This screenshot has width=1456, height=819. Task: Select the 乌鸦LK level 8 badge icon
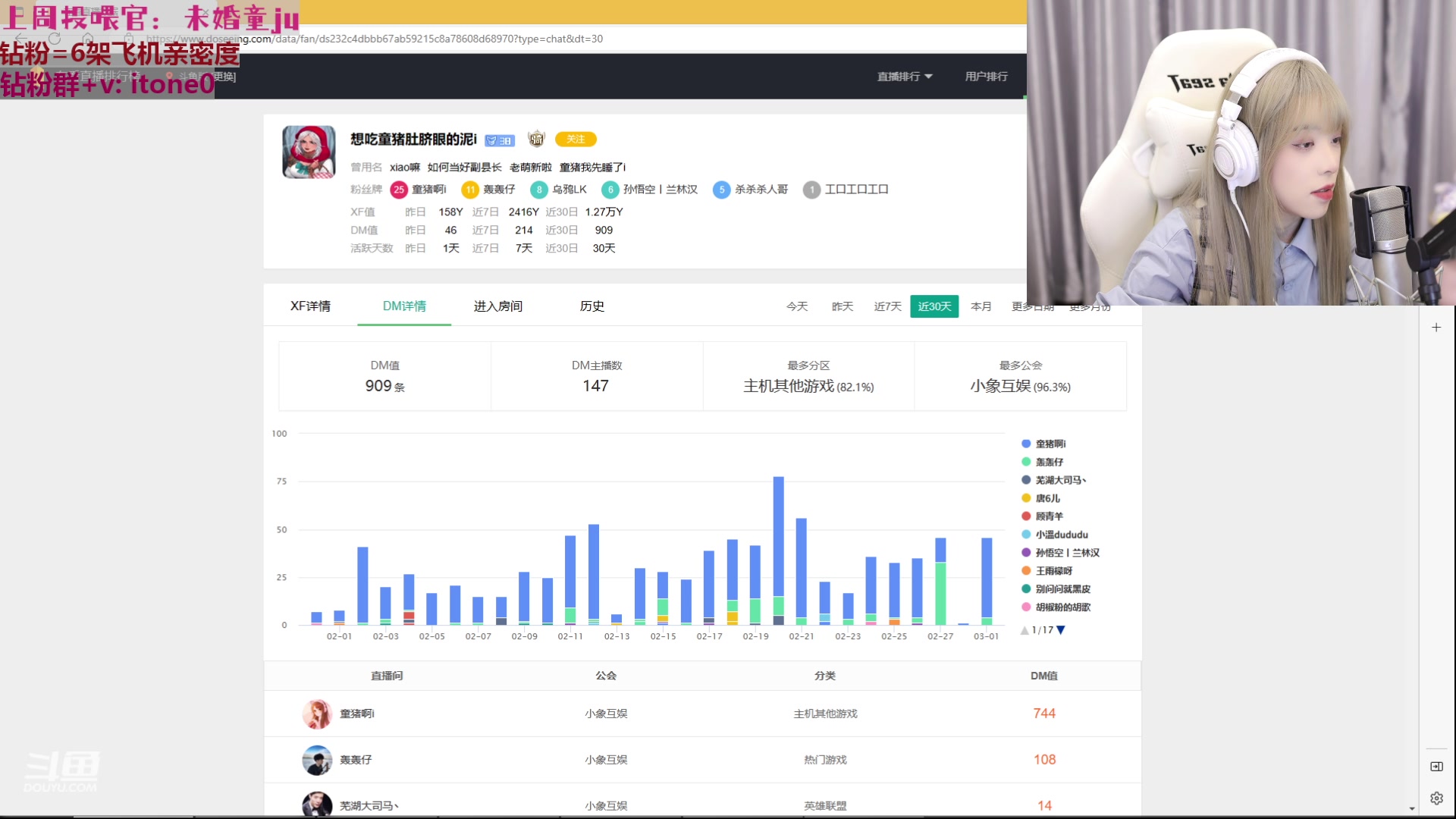[x=539, y=190]
